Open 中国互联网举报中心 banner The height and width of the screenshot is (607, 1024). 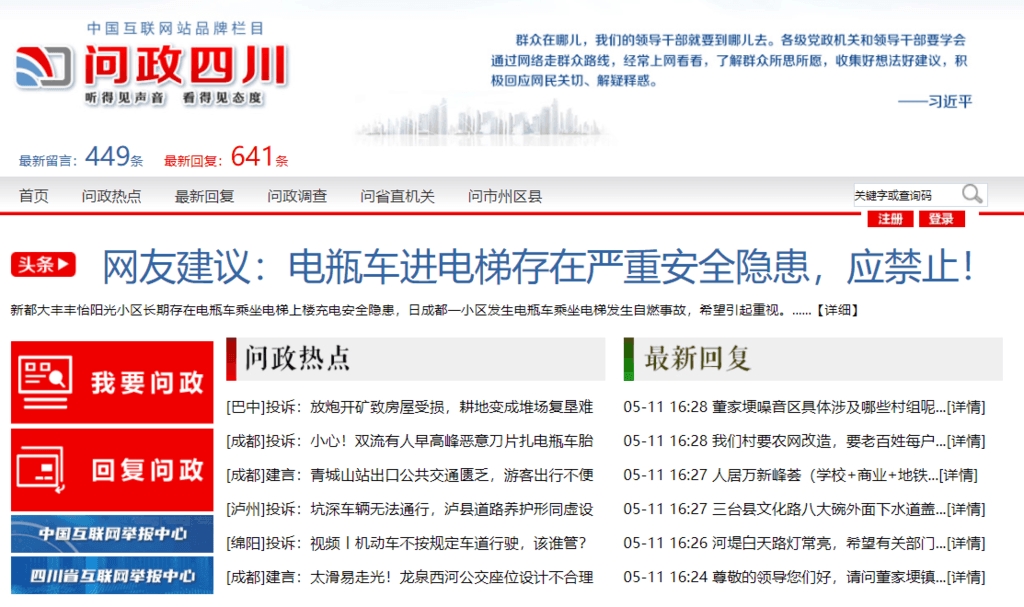[x=112, y=533]
